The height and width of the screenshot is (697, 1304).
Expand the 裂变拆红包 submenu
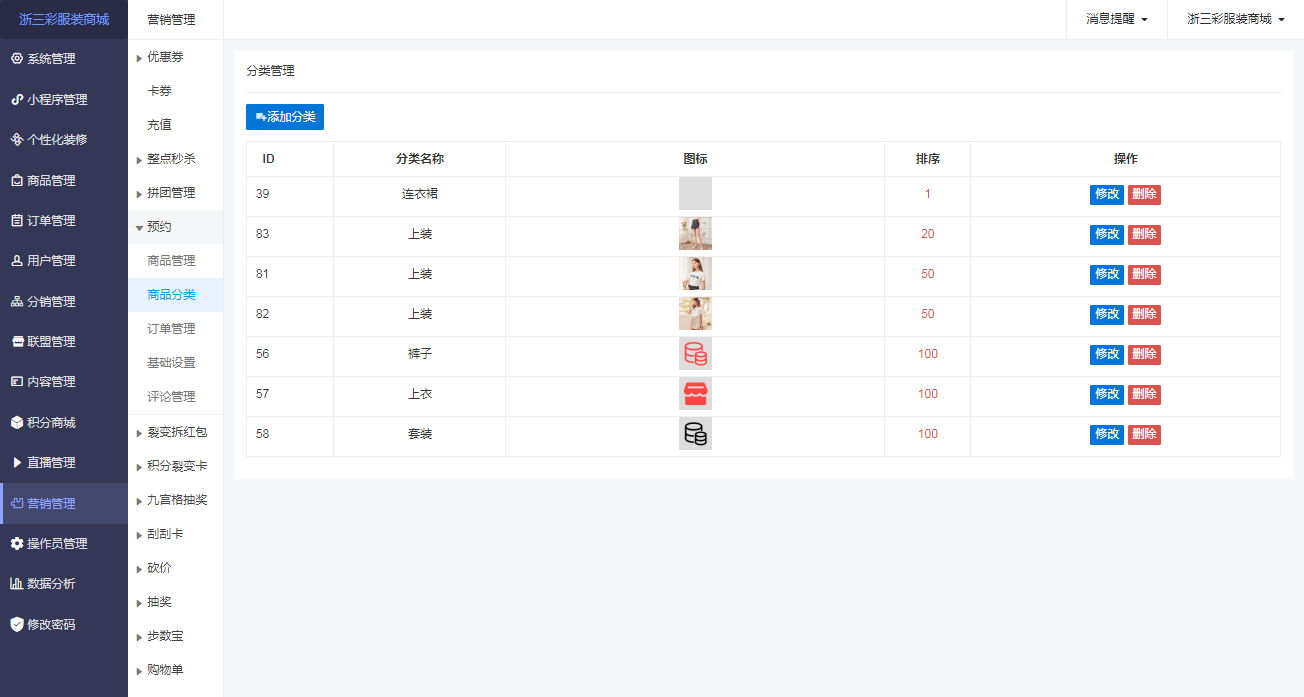175,432
